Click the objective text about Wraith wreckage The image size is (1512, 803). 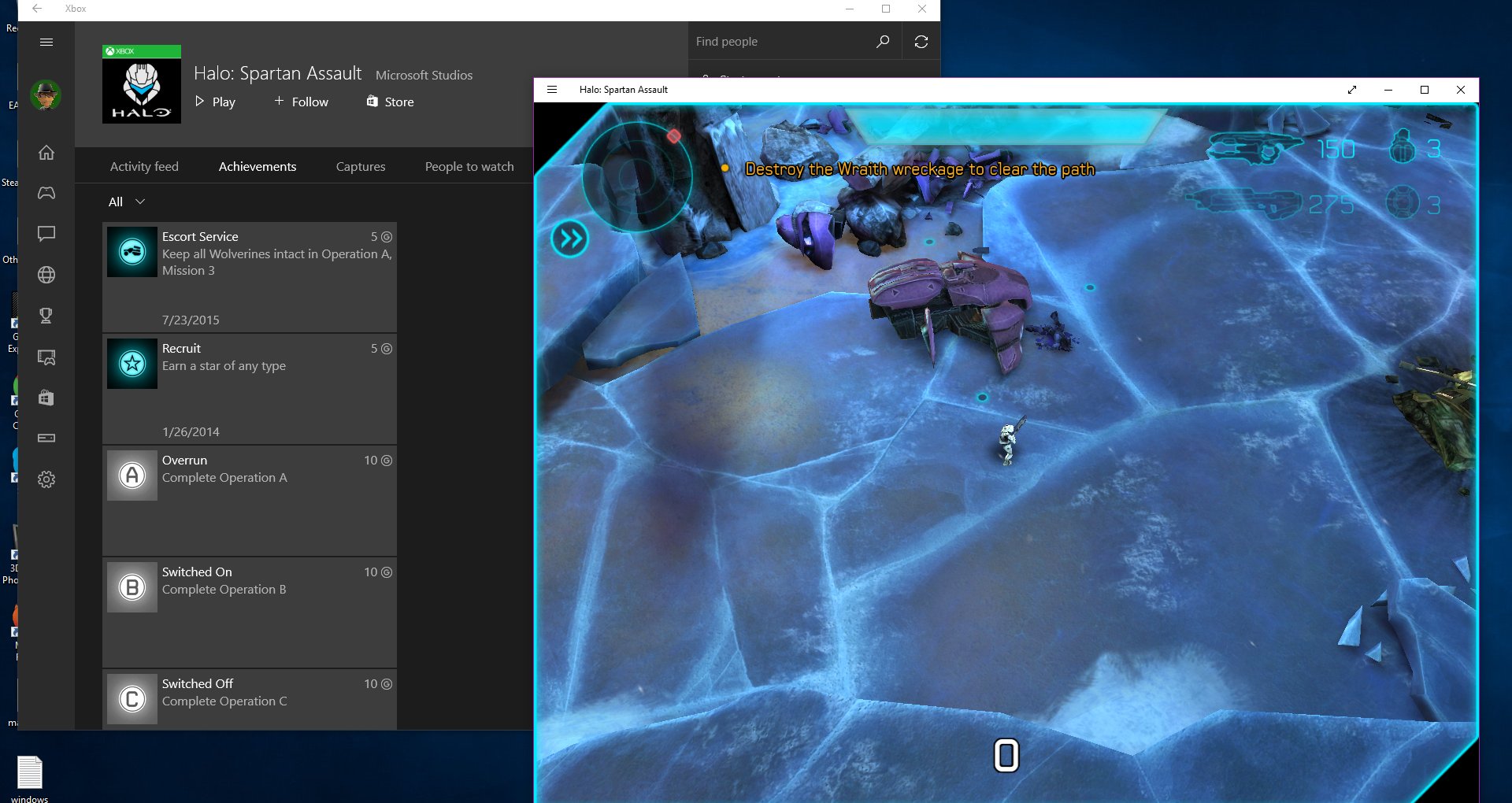(x=920, y=169)
